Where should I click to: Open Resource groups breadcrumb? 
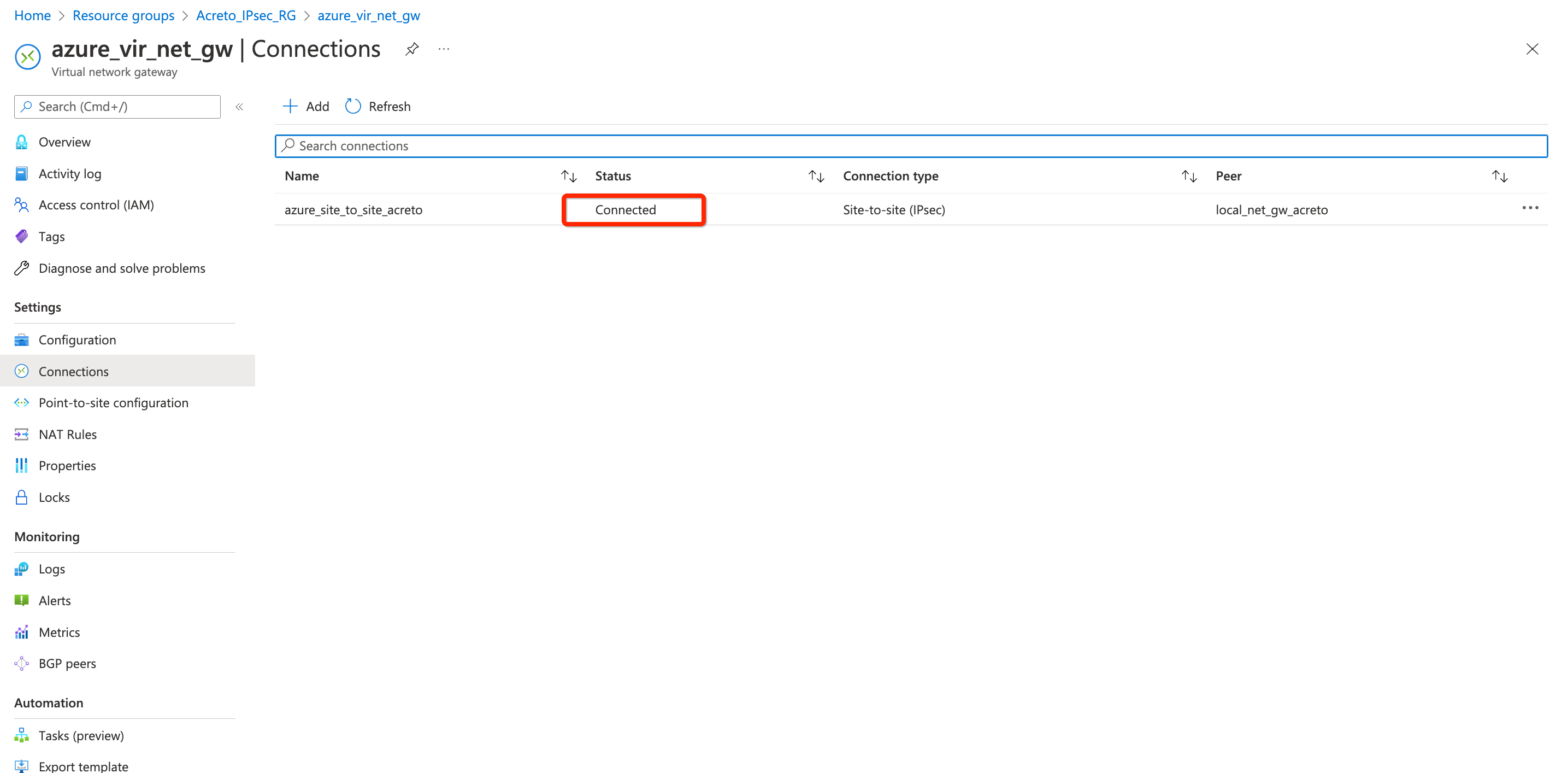[123, 15]
